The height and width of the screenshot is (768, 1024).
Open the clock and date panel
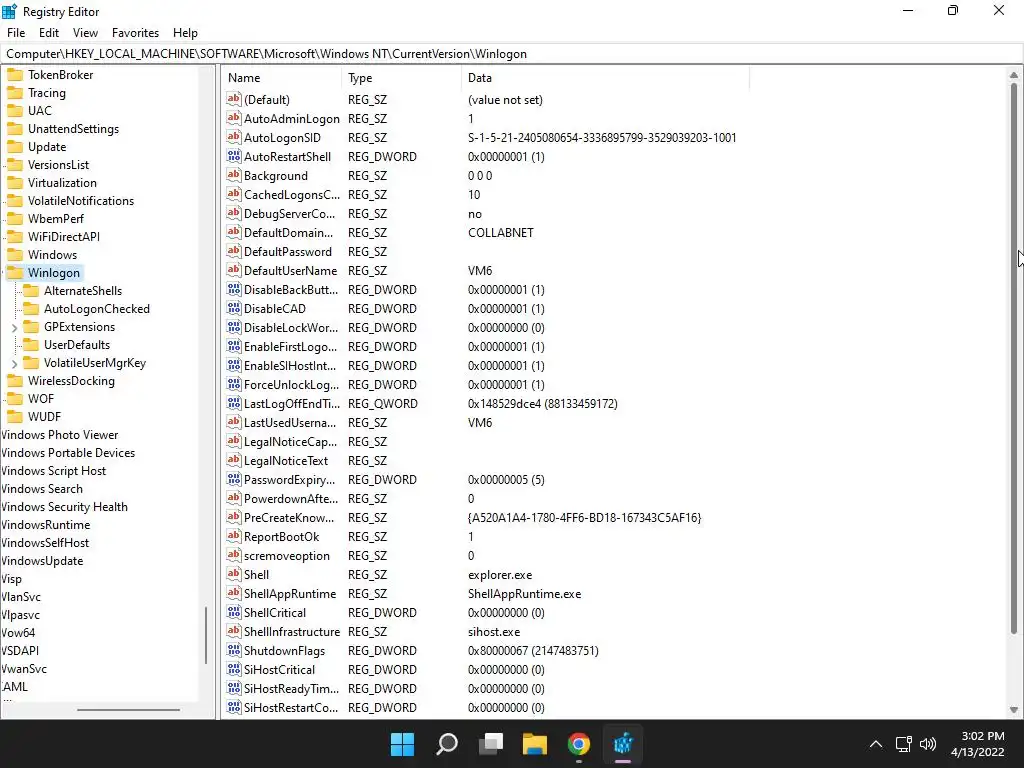[978, 744]
